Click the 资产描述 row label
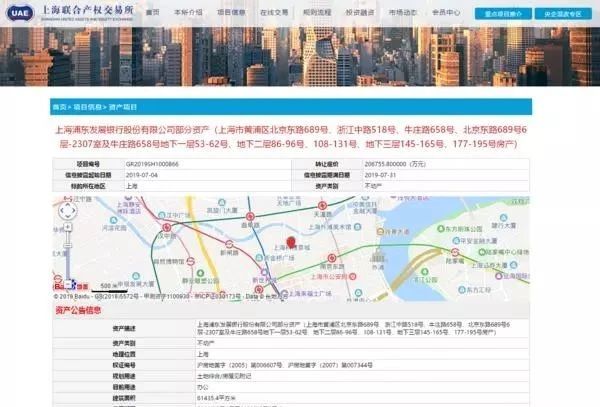The width and height of the screenshot is (600, 407). coord(124,329)
